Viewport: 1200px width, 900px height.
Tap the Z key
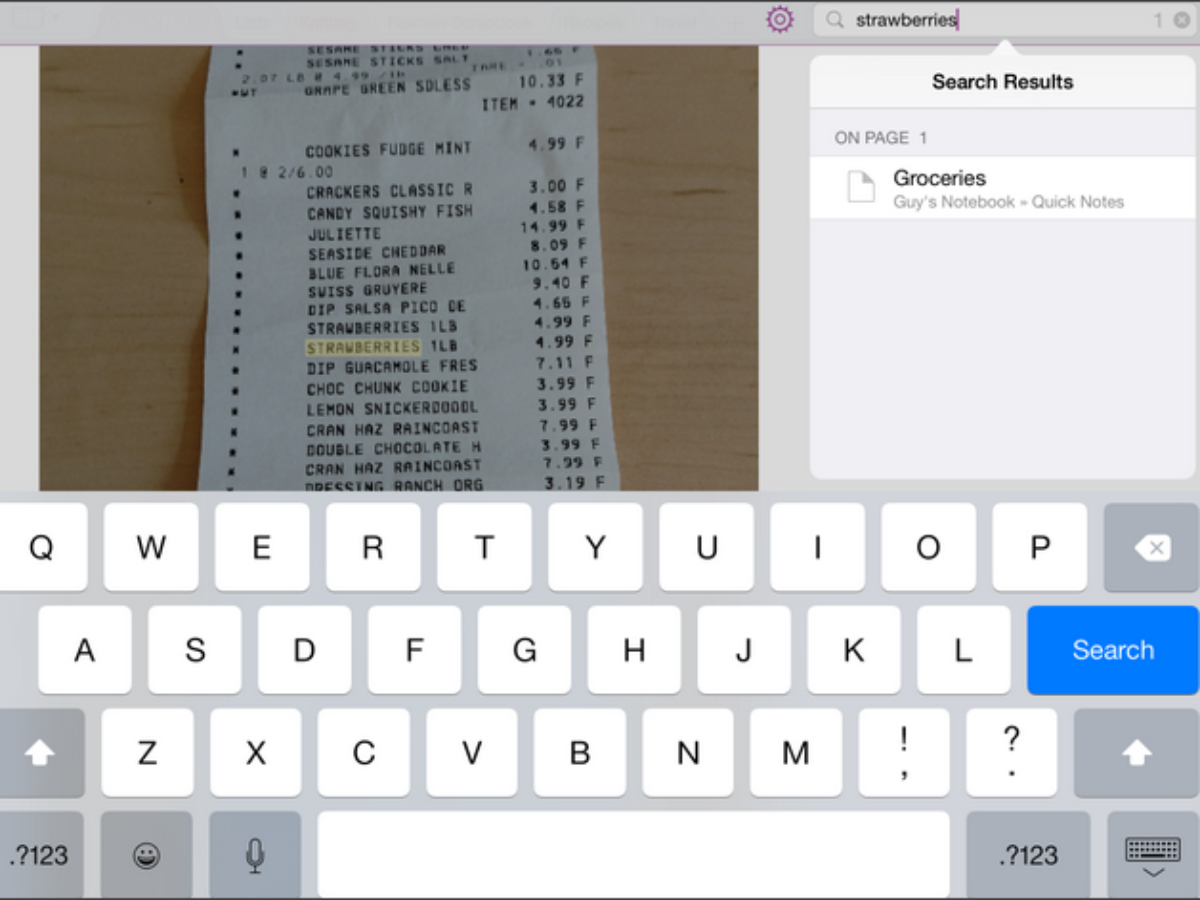tap(147, 753)
